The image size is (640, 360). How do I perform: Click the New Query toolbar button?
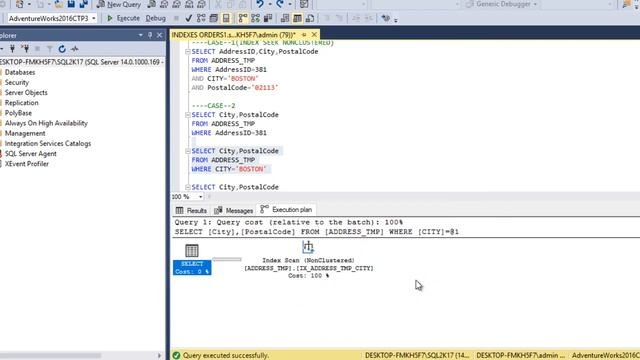[x=119, y=4]
